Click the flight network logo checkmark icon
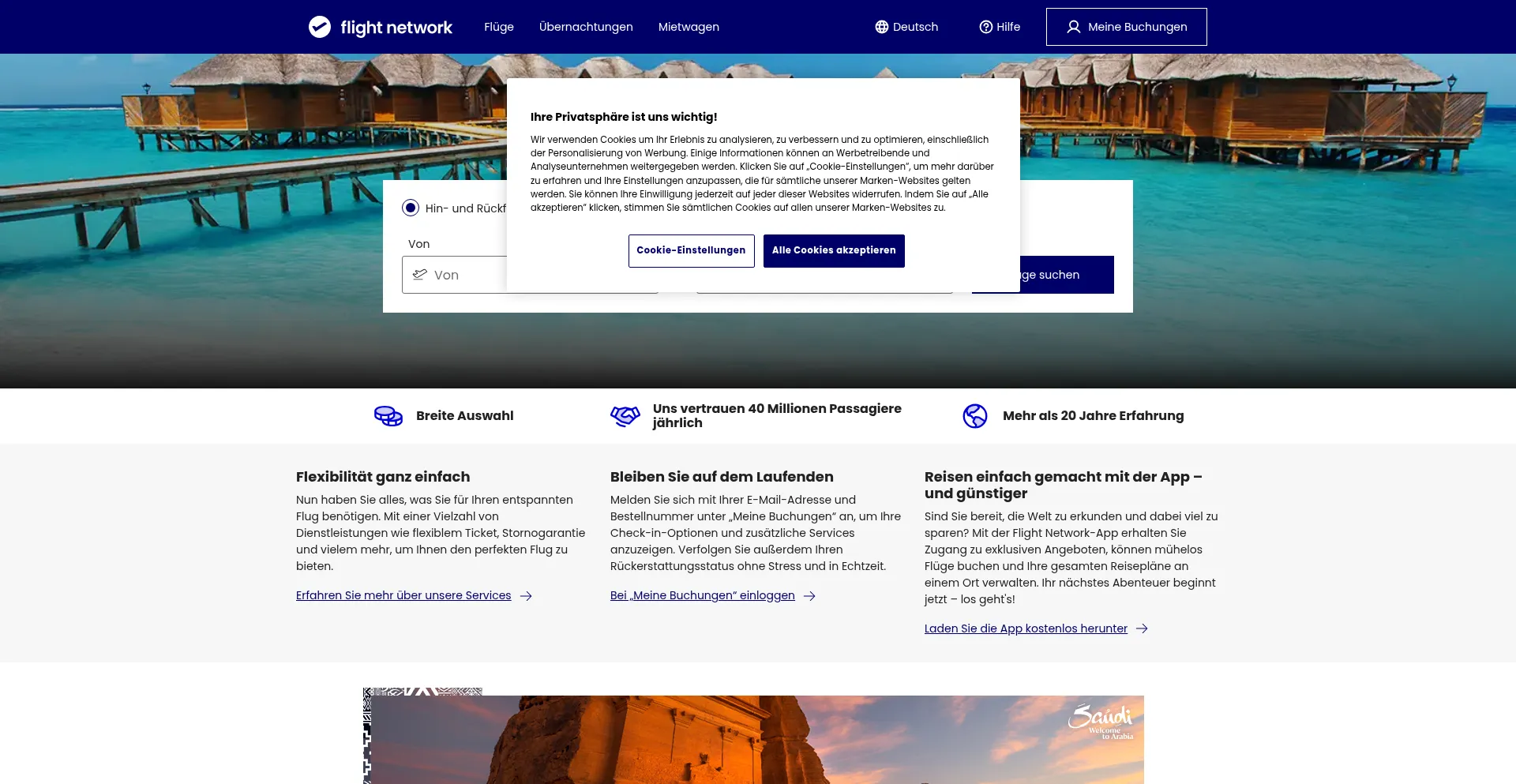This screenshot has width=1516, height=784. coord(320,27)
